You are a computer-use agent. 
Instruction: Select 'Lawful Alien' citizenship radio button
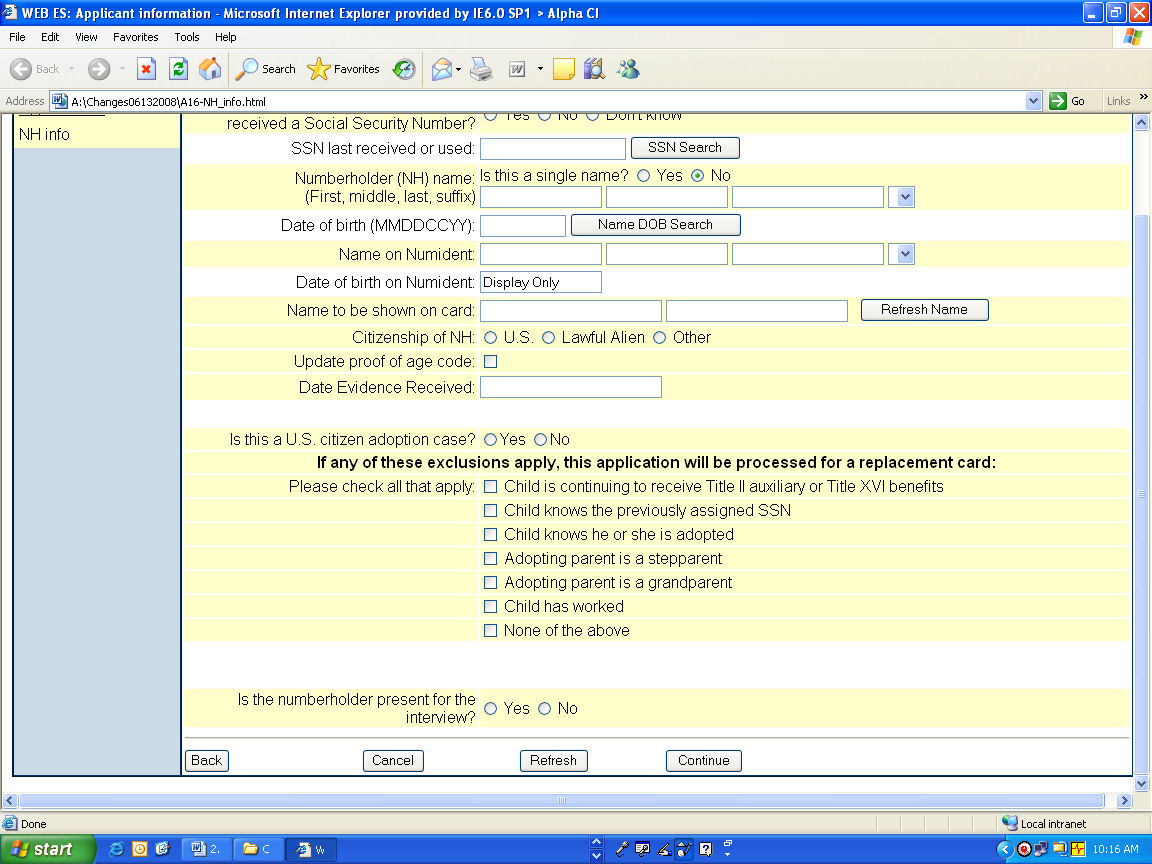coord(548,338)
